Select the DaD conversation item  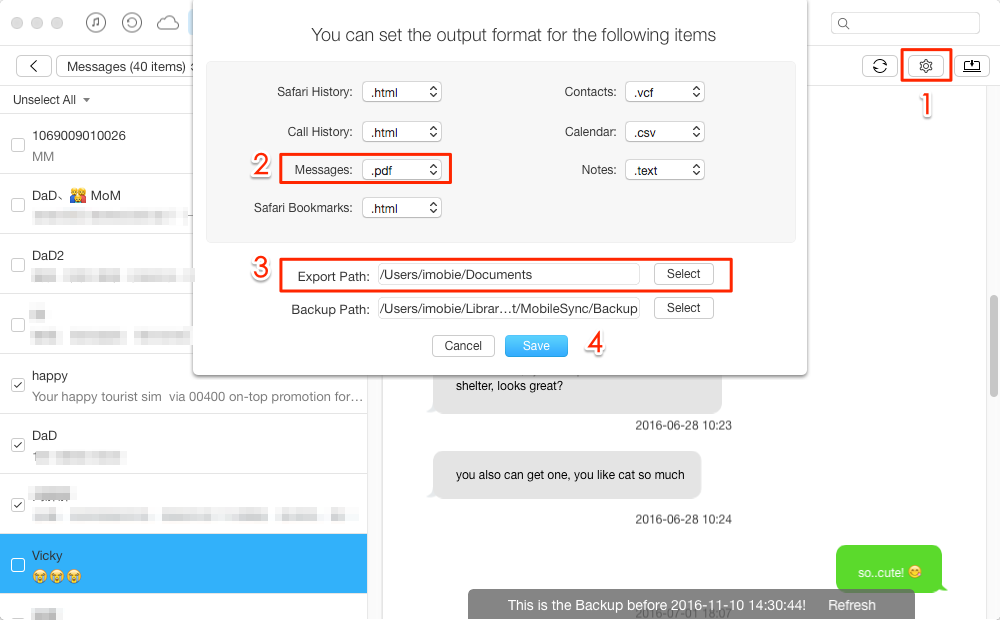click(x=184, y=444)
